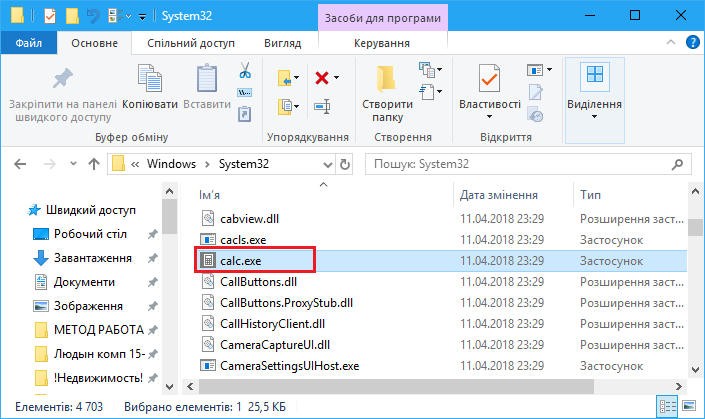
Task: Click the History icon in Відкриття group
Action: [x=535, y=114]
